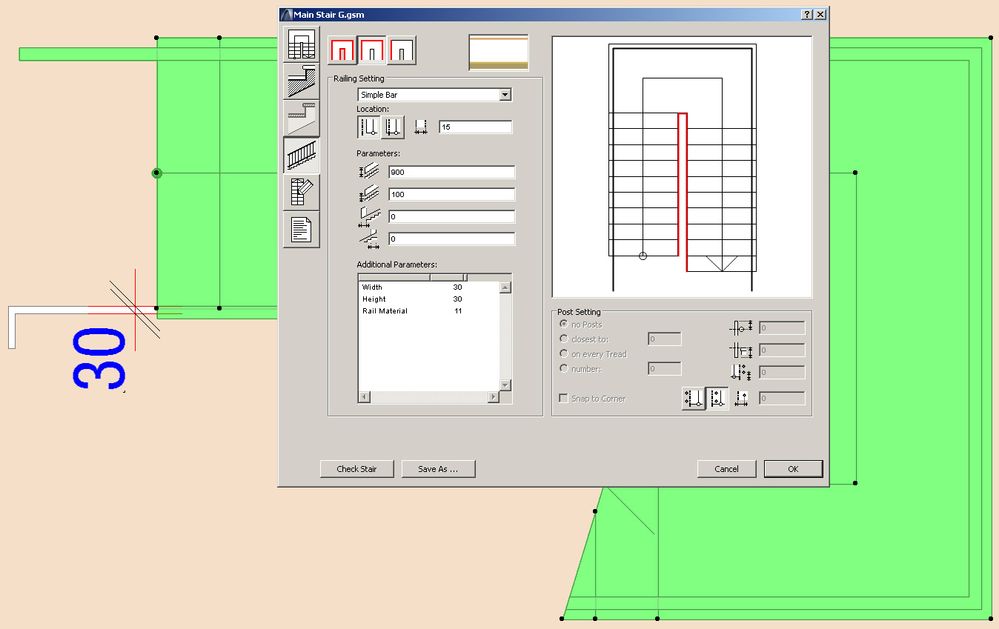Click the Check Stair button

point(357,469)
